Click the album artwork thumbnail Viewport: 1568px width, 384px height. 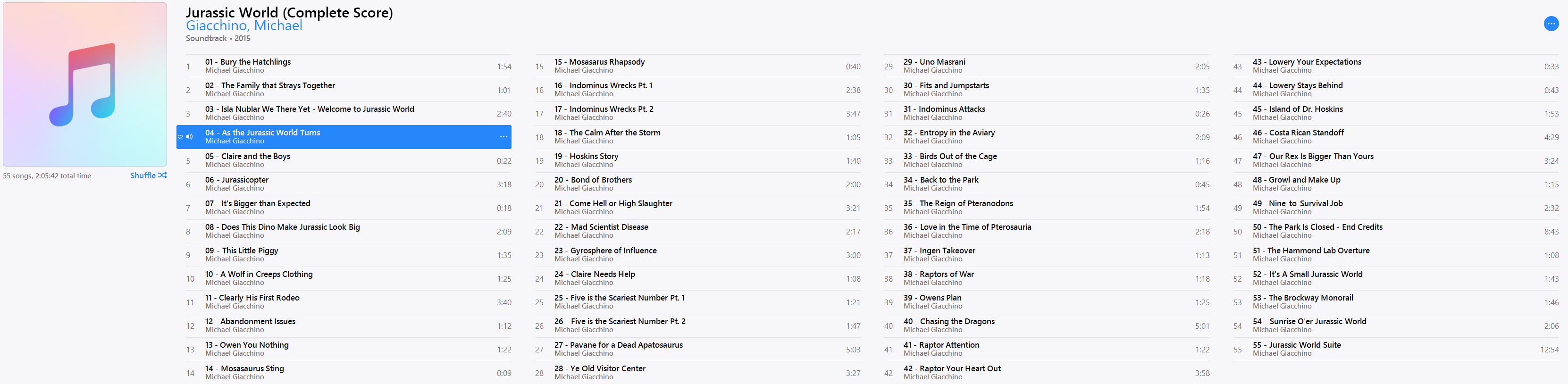point(85,84)
